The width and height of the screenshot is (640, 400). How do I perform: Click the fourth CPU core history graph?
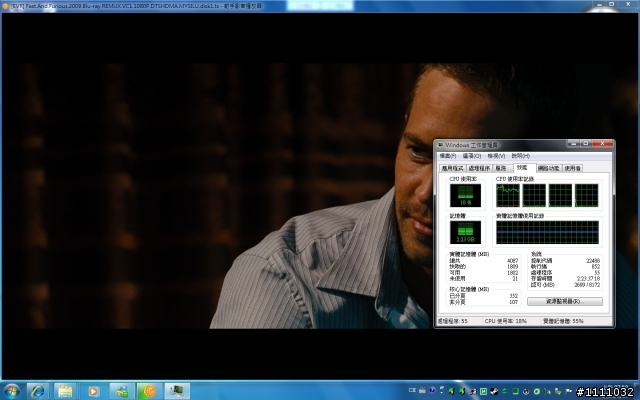pyautogui.click(x=587, y=196)
